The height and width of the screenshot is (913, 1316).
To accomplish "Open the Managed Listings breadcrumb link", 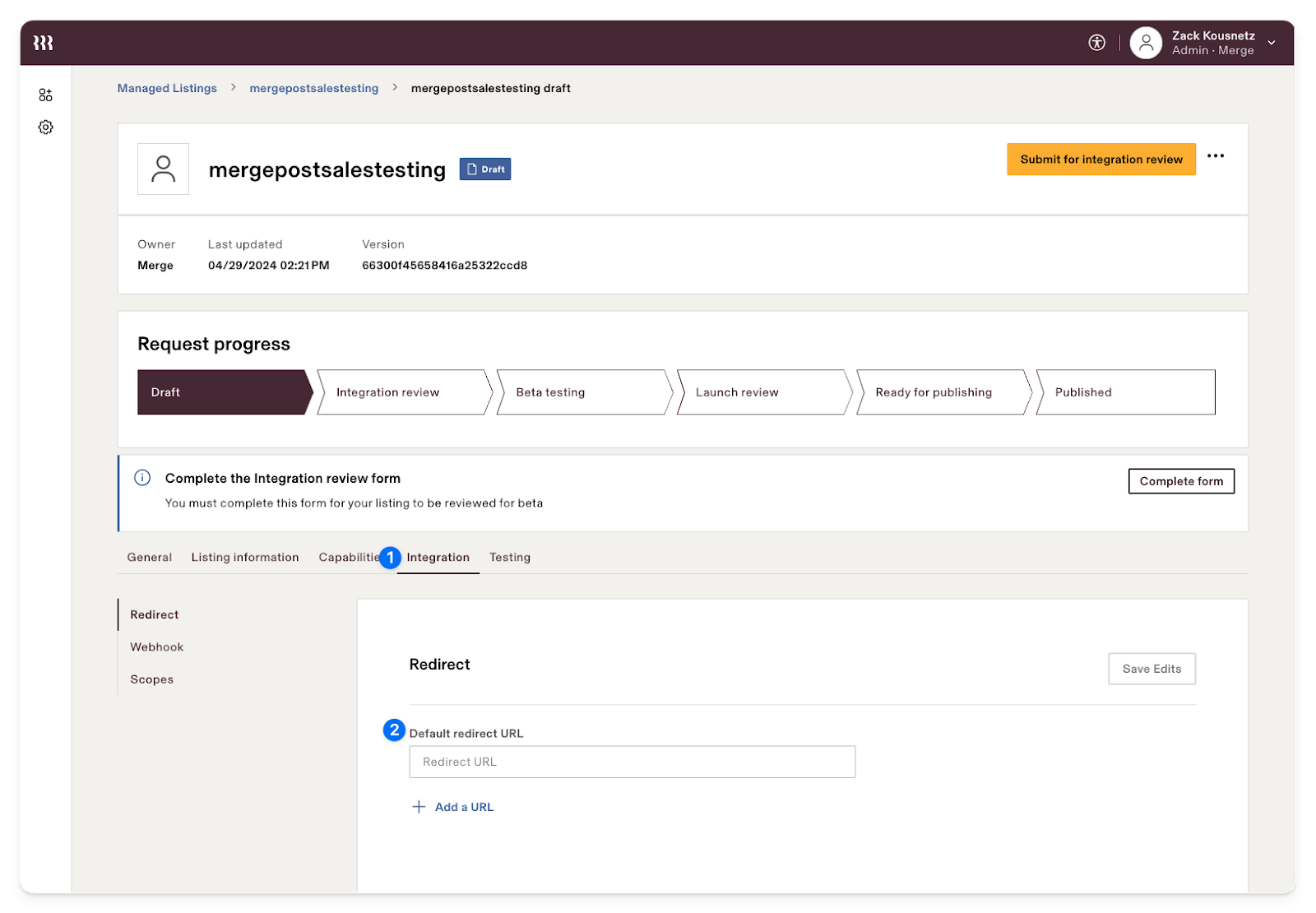I will click(167, 88).
